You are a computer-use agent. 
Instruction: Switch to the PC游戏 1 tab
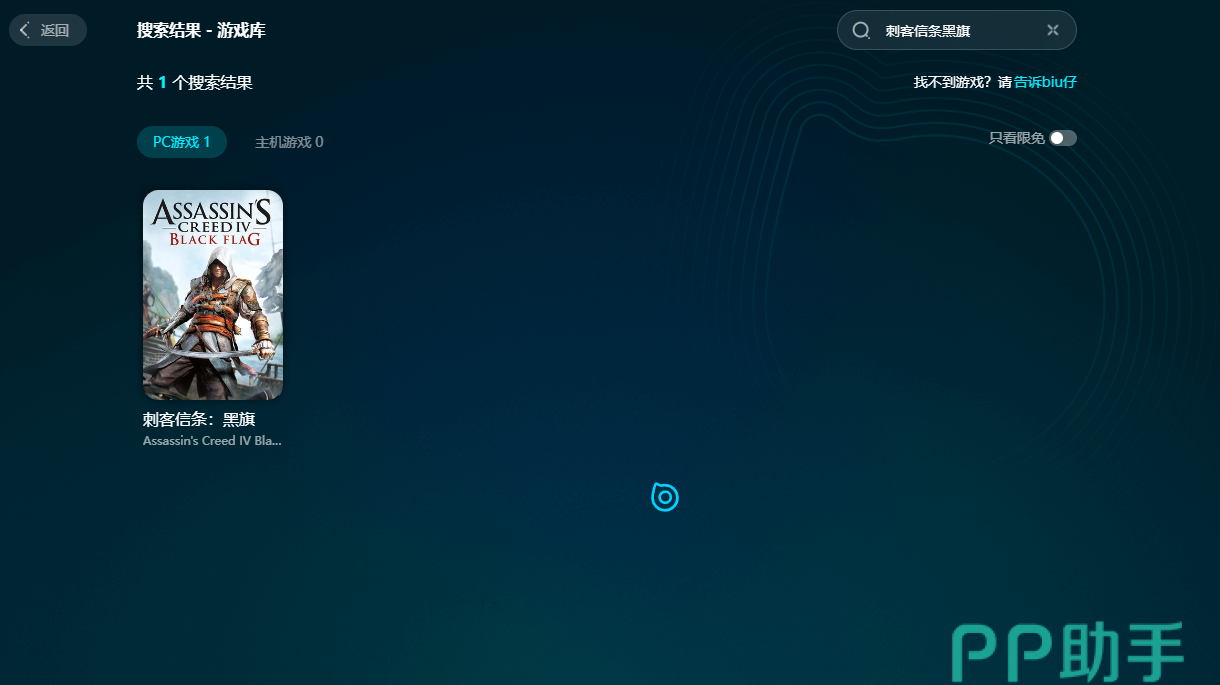click(x=182, y=142)
